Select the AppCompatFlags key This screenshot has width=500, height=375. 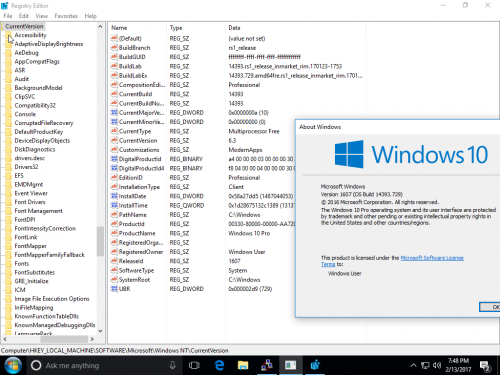(x=37, y=61)
